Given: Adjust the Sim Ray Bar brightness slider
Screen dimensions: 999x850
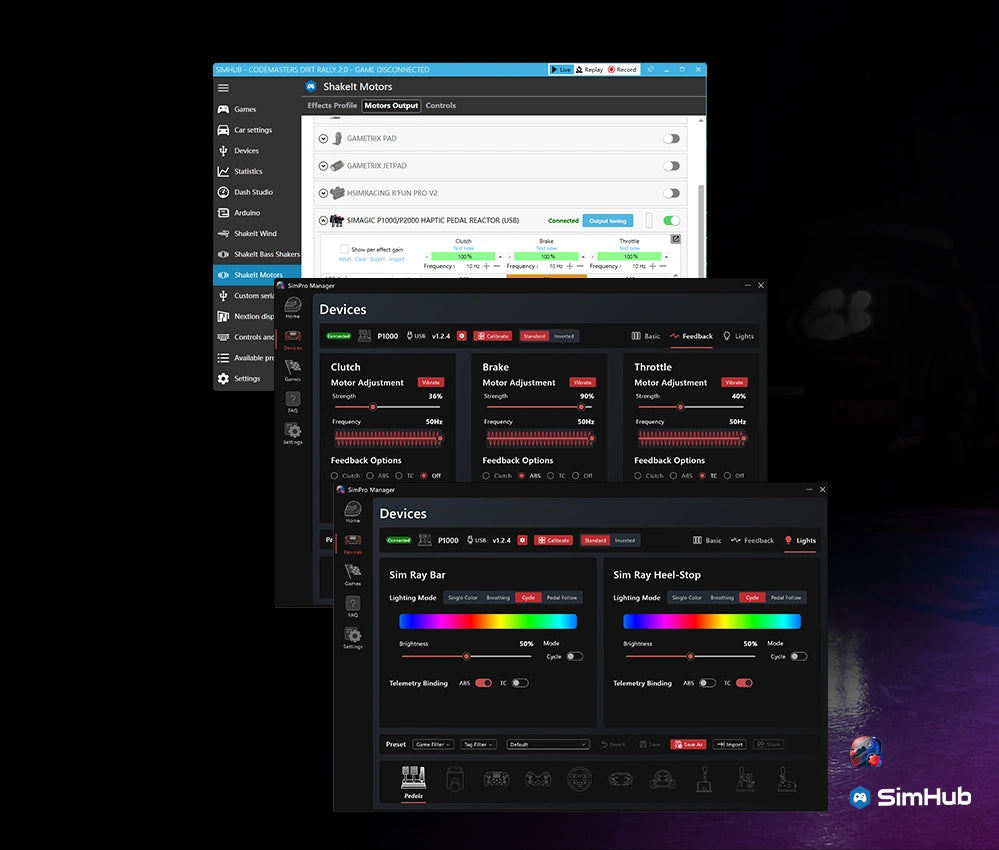Looking at the screenshot, I should (x=465, y=656).
